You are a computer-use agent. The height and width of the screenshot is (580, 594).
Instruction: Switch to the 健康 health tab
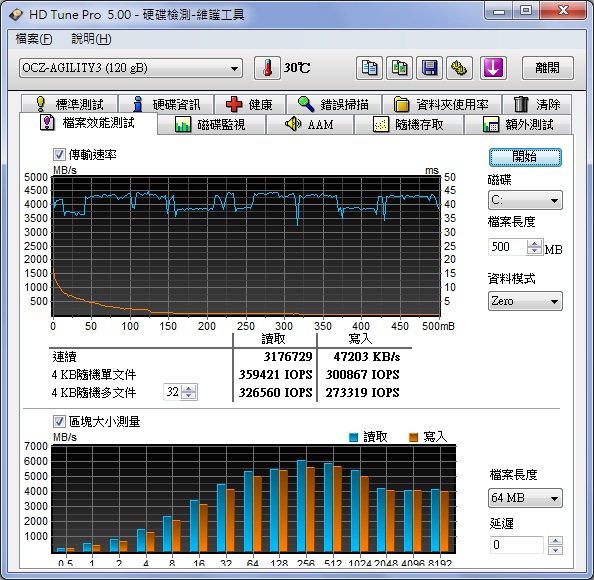coord(250,104)
